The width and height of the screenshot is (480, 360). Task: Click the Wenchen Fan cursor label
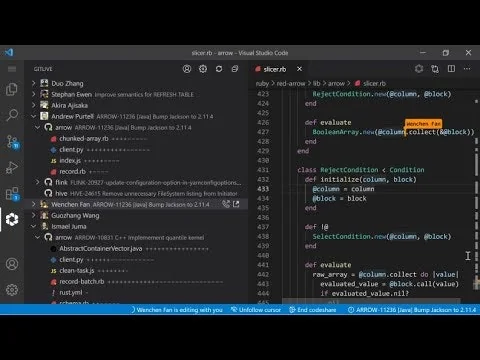423,124
